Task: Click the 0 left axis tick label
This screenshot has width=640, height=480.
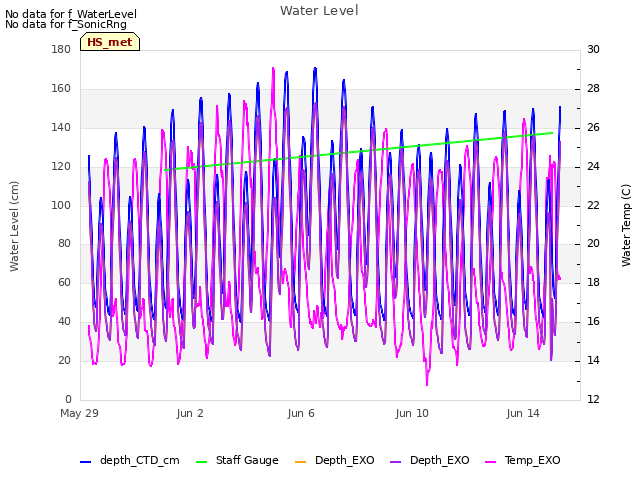Action: pyautogui.click(x=68, y=399)
